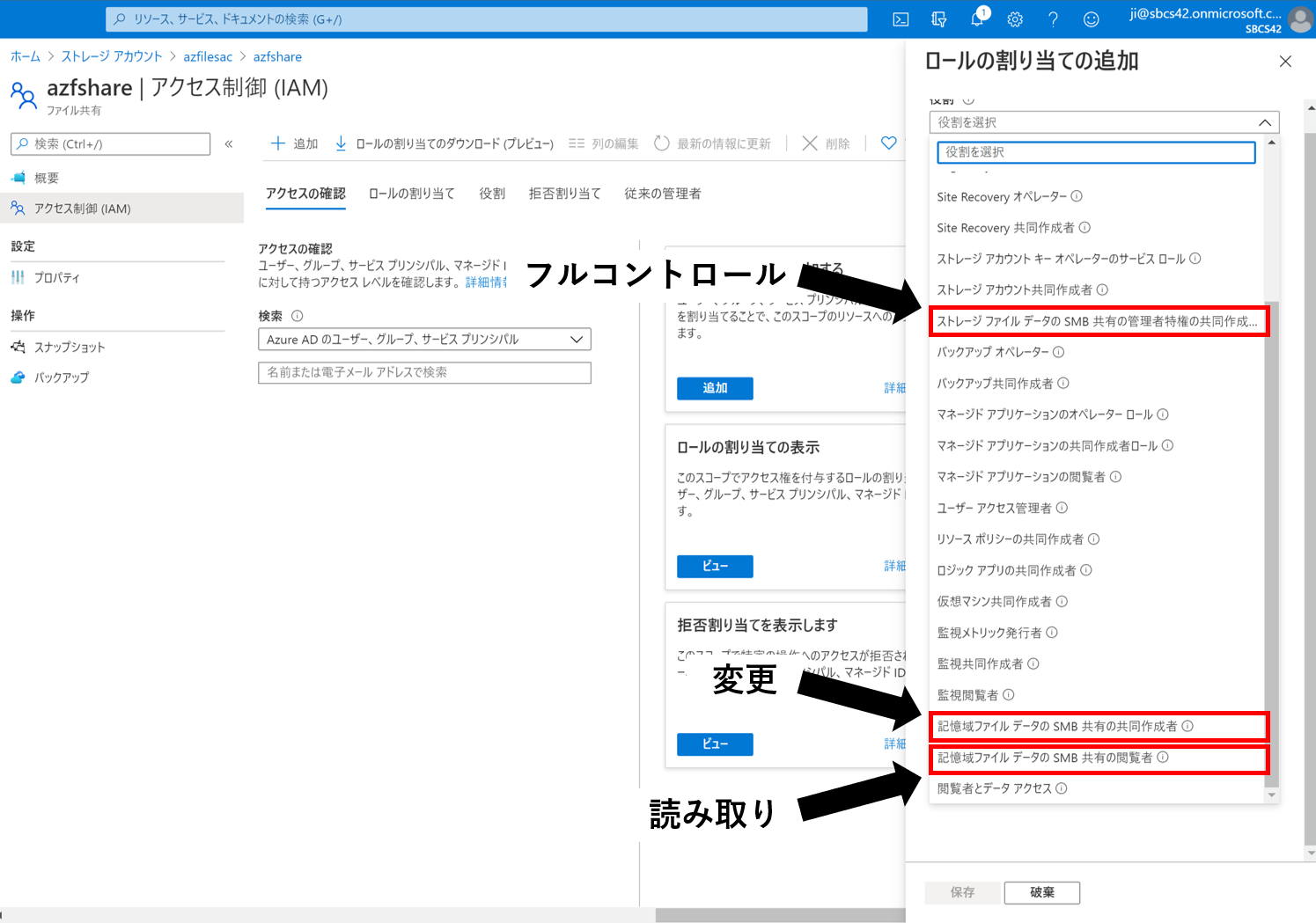Click azfilesac breadcrumb link
The image size is (1316, 923).
click(208, 56)
